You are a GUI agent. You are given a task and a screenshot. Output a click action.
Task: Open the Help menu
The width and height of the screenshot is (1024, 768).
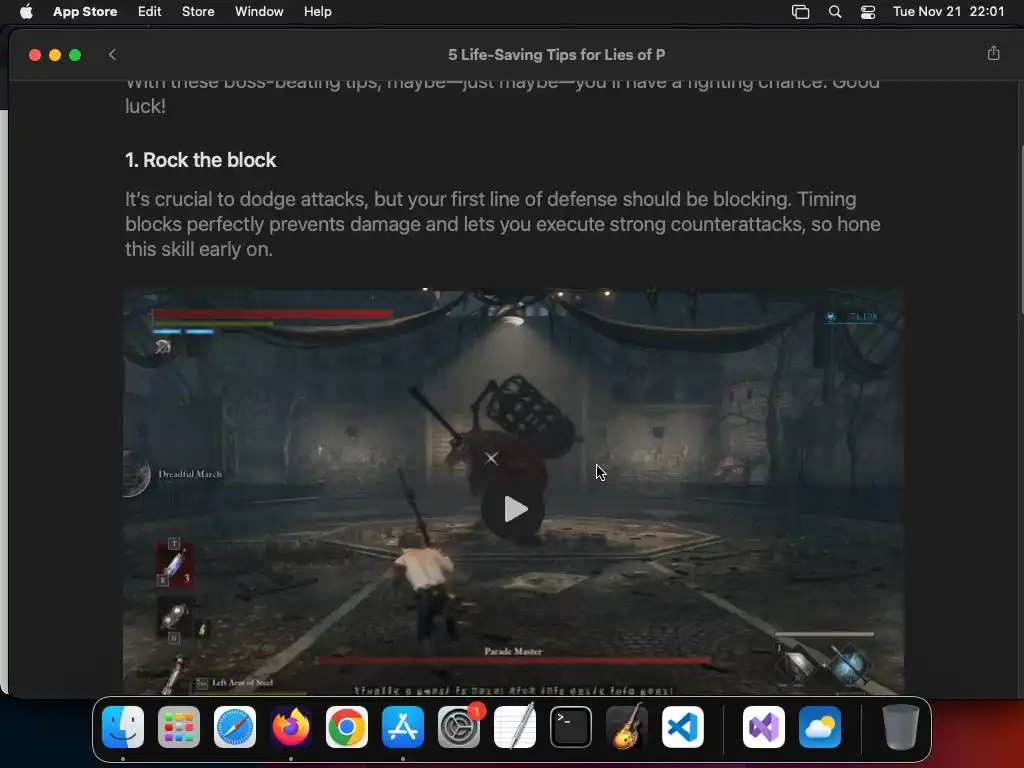click(x=317, y=12)
